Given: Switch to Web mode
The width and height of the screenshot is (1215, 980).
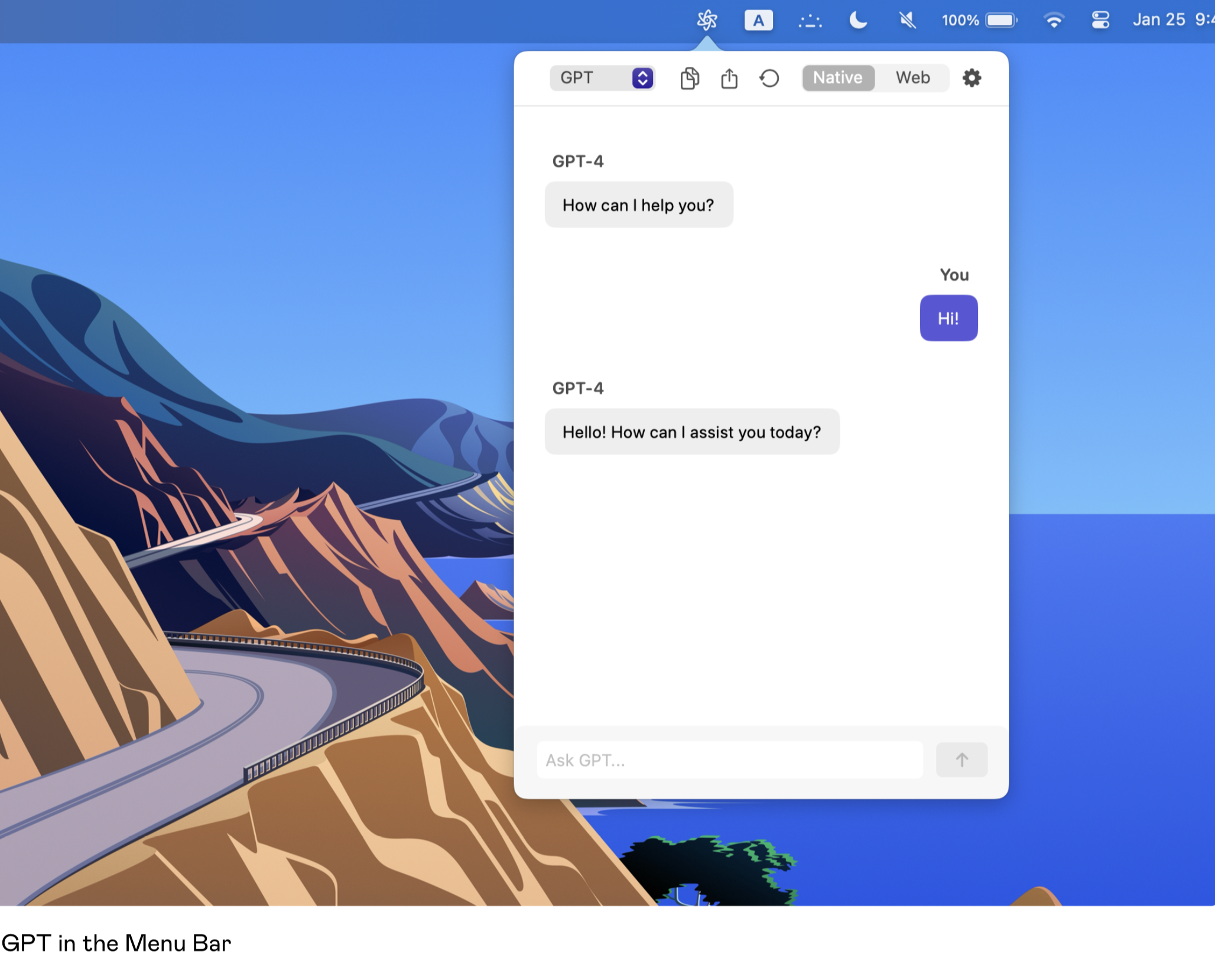Looking at the screenshot, I should pos(912,78).
